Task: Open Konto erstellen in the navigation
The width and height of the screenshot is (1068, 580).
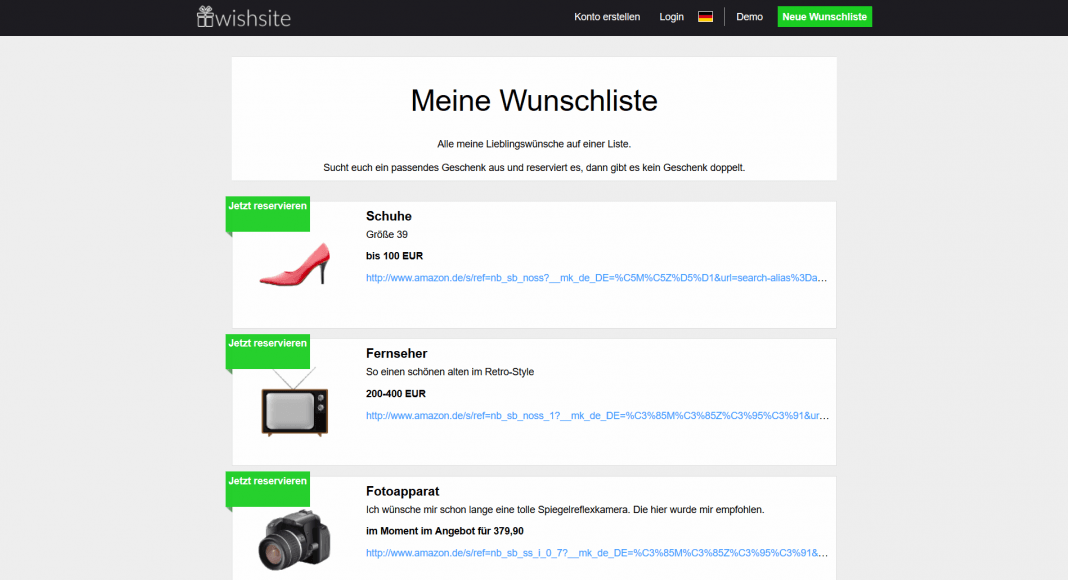Action: click(x=607, y=17)
